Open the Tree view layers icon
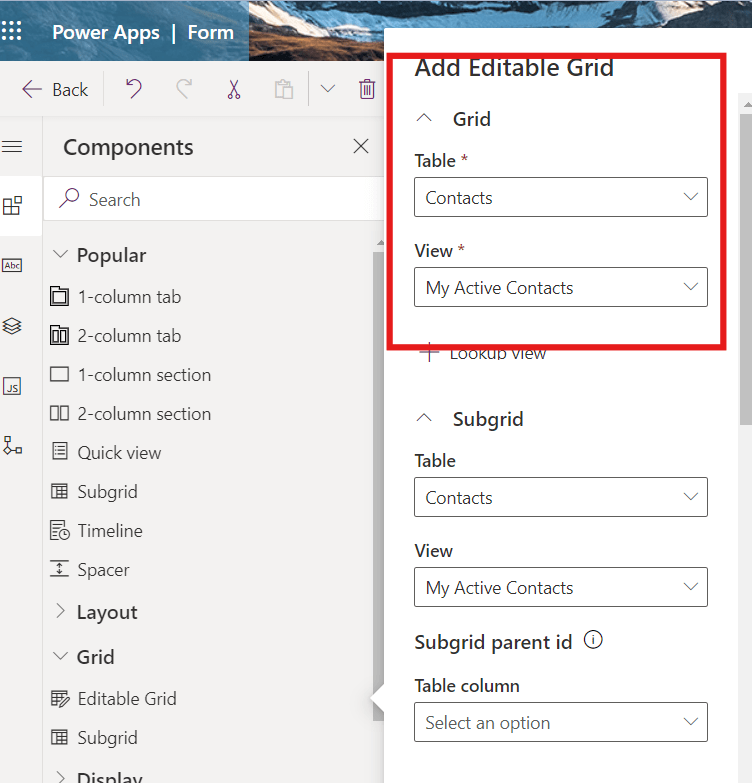Image resolution: width=752 pixels, height=783 pixels. point(13,326)
